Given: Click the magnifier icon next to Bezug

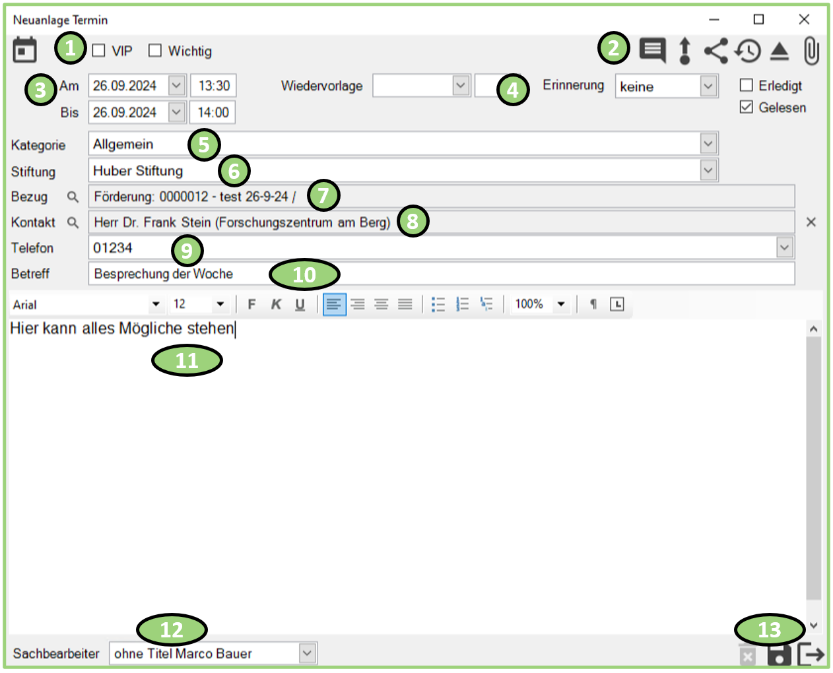Looking at the screenshot, I should point(73,196).
